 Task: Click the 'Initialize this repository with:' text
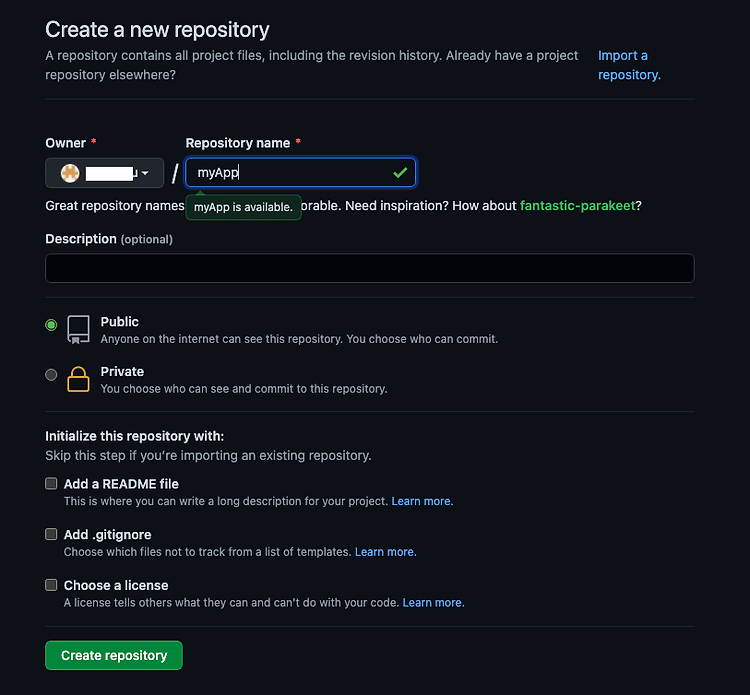[x=135, y=436]
